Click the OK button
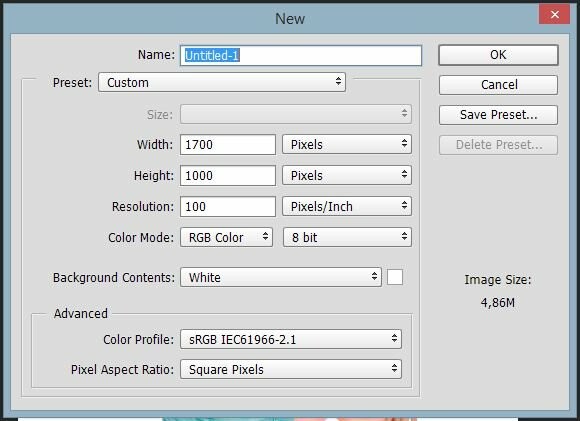Image resolution: width=580 pixels, height=421 pixels. 498,55
